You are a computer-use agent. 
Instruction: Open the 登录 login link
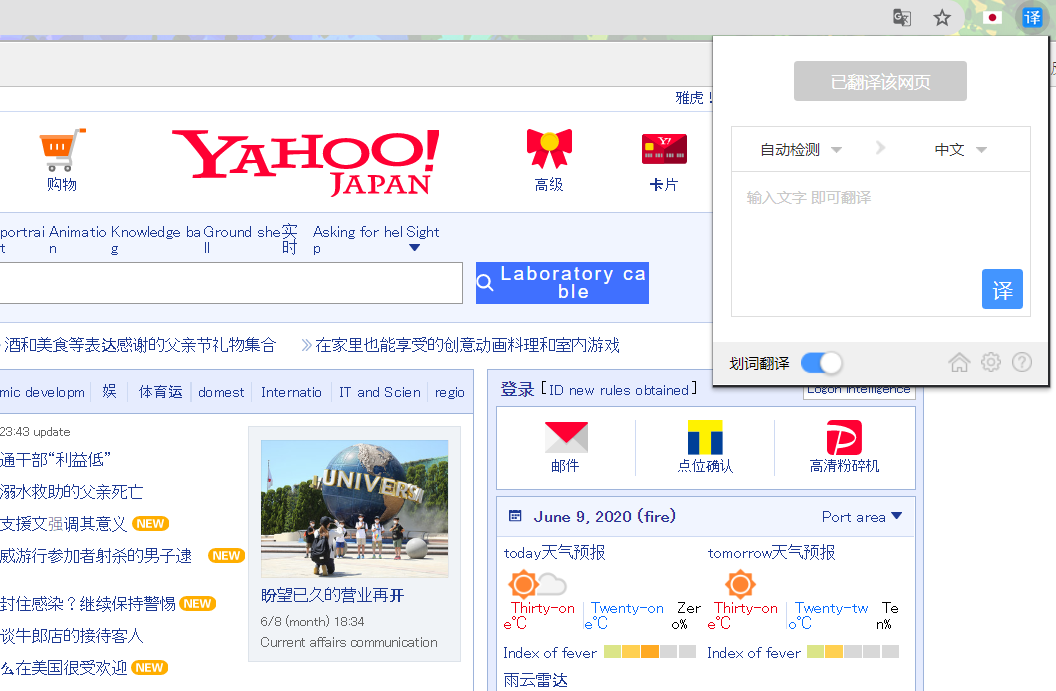(x=517, y=389)
